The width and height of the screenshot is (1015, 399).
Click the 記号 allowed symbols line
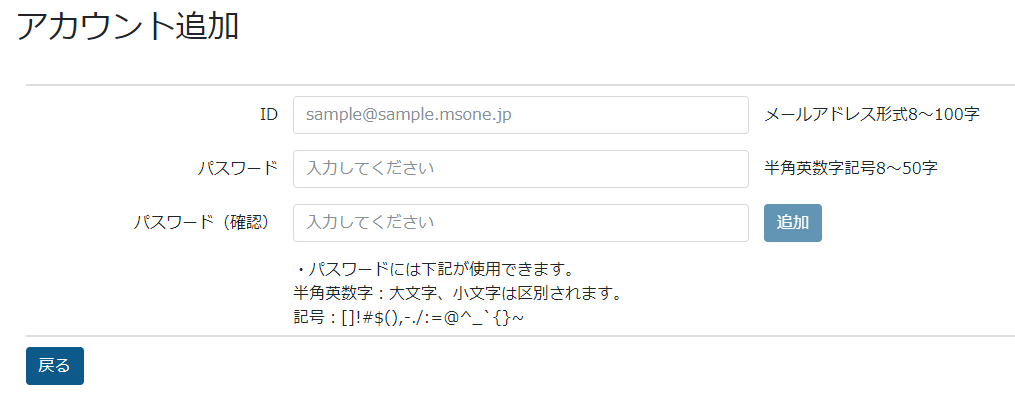[x=408, y=319]
